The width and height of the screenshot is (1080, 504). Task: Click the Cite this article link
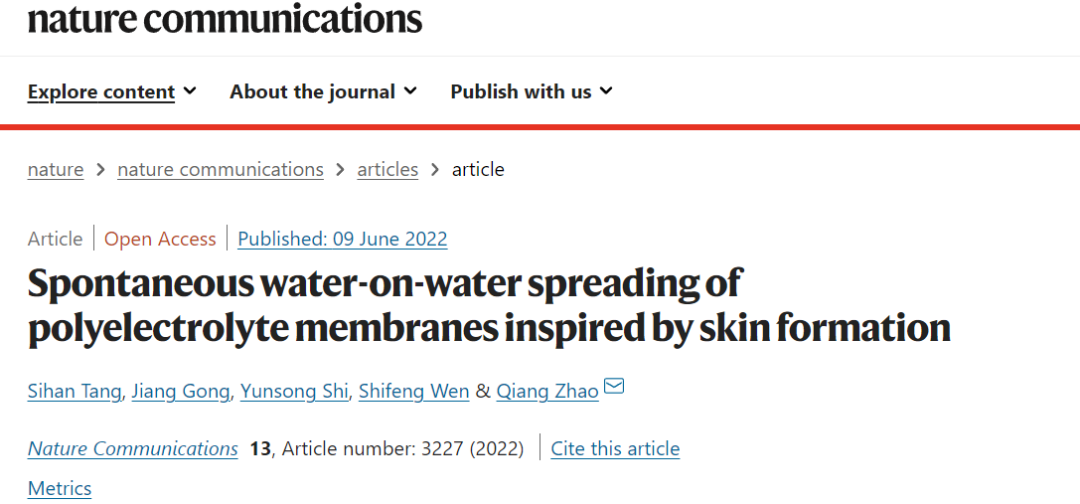[615, 449]
